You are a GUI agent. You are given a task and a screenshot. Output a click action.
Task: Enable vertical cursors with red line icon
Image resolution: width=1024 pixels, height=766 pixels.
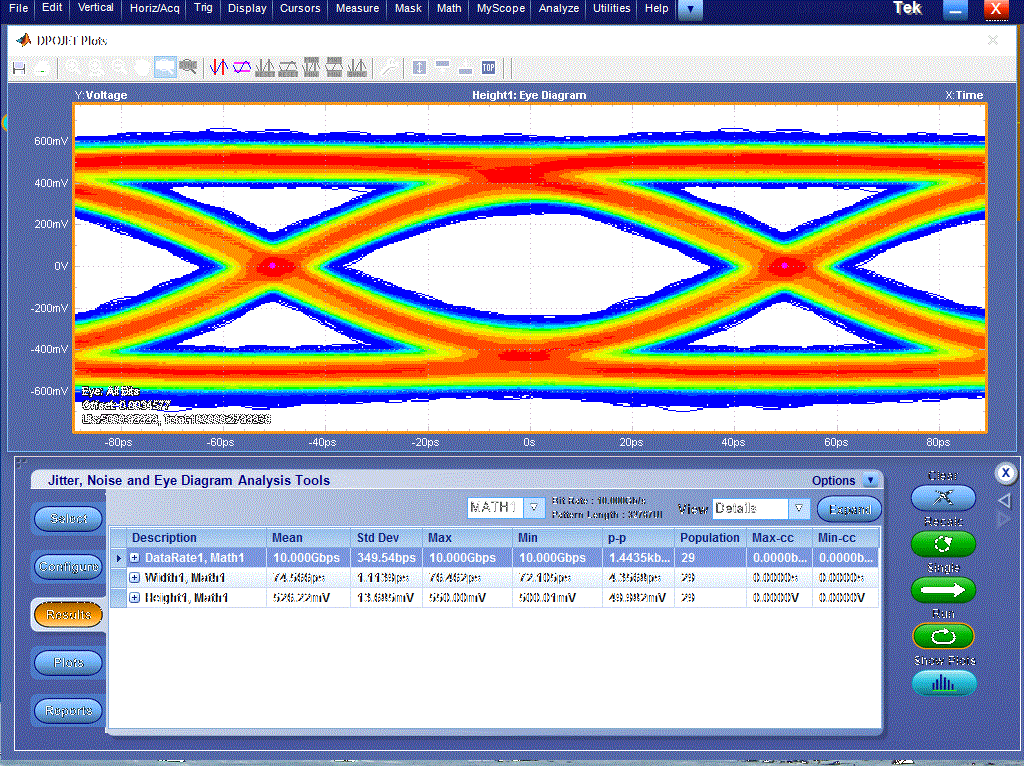(219, 67)
